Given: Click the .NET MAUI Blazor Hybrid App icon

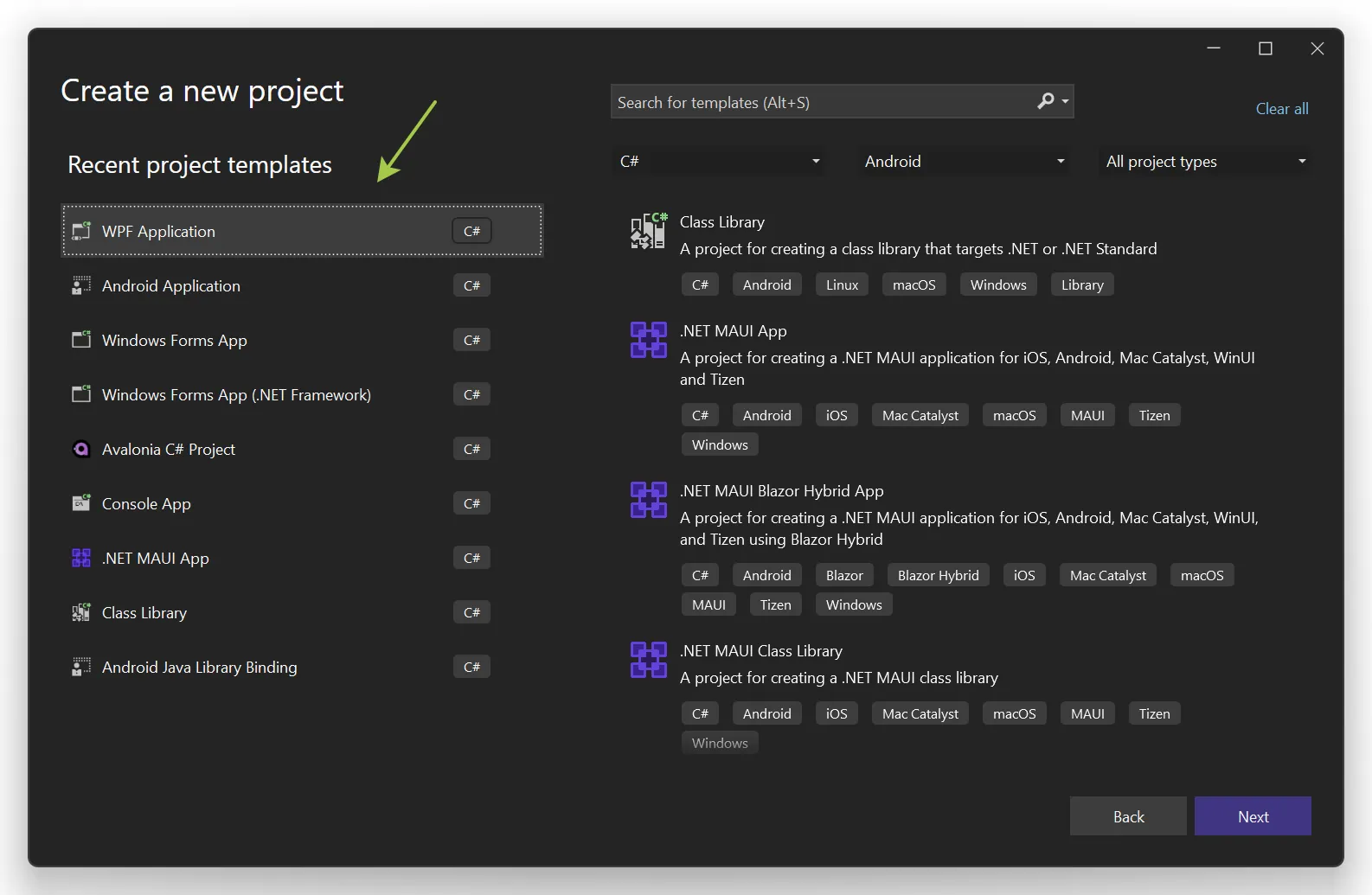Looking at the screenshot, I should pyautogui.click(x=649, y=500).
